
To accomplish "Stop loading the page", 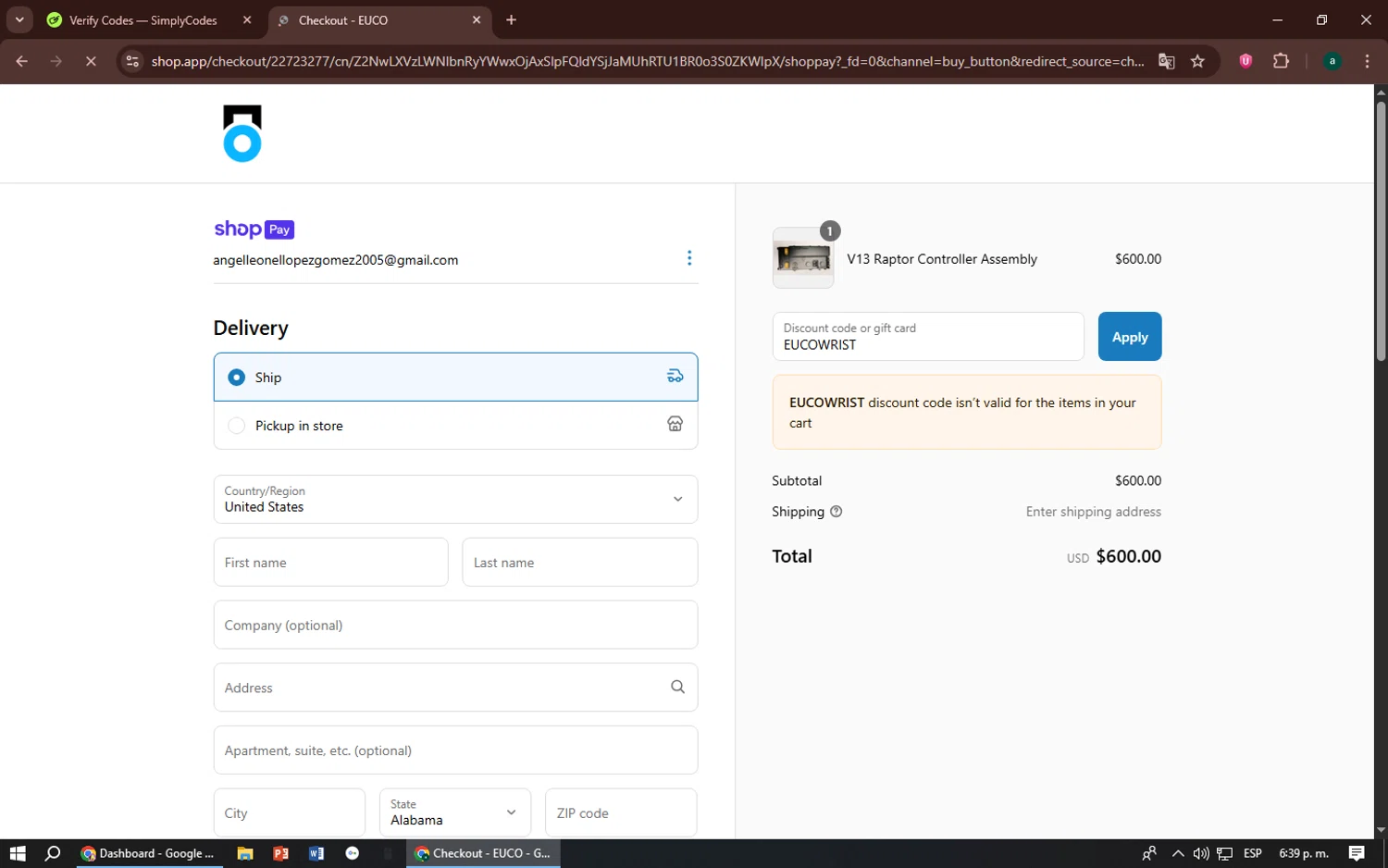I will [91, 61].
